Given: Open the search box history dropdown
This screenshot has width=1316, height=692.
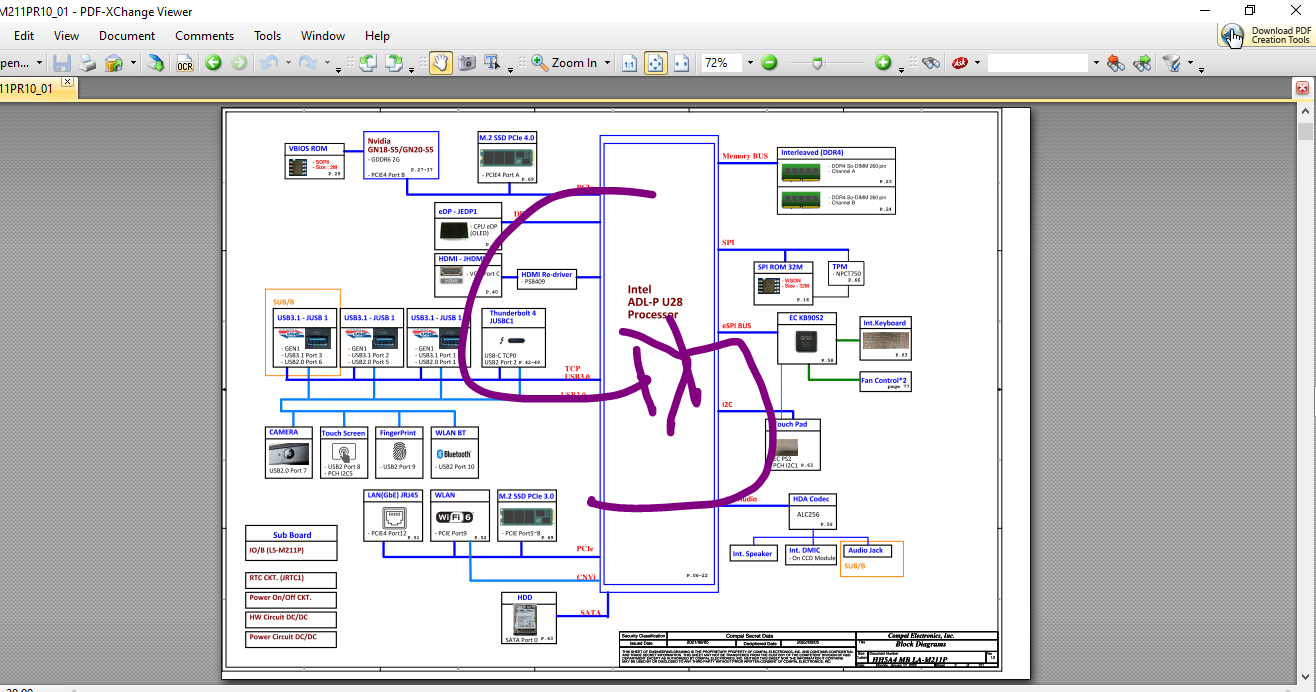Looking at the screenshot, I should [1096, 63].
